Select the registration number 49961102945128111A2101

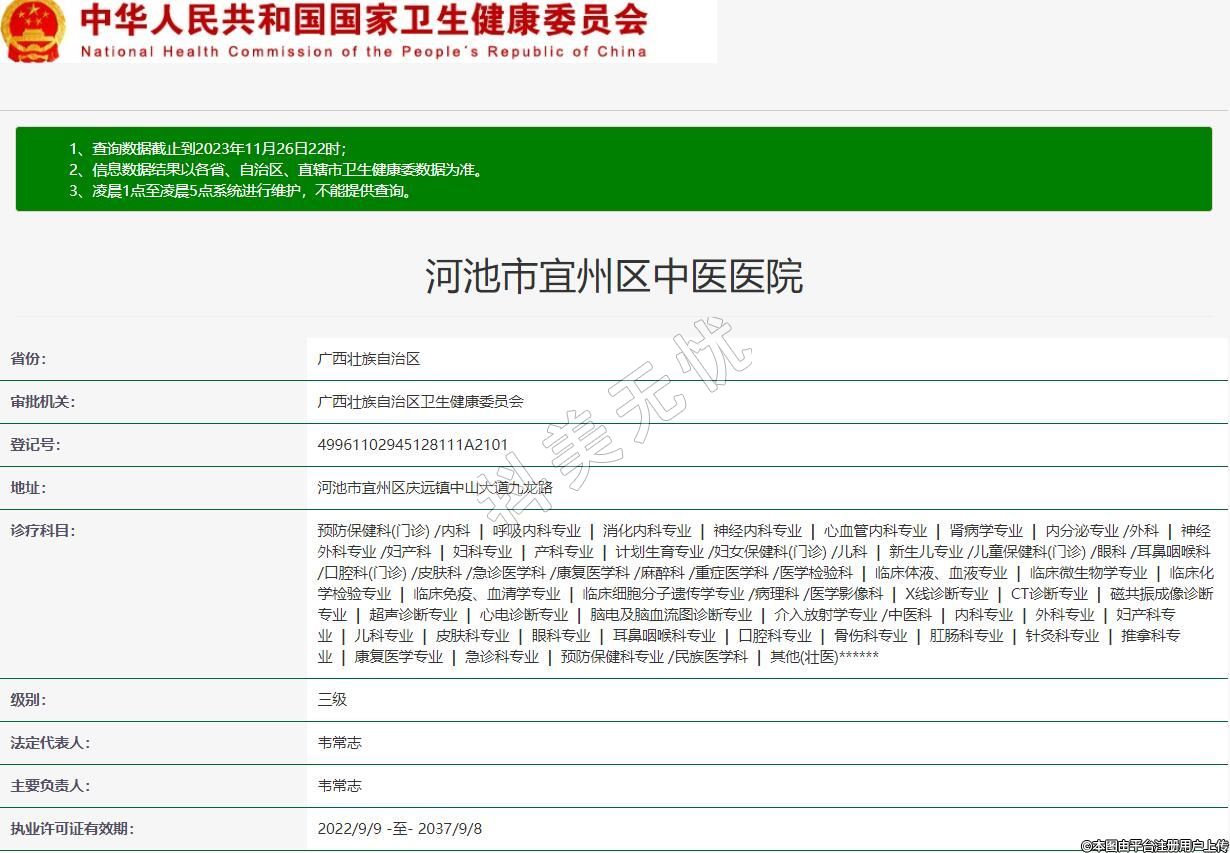(413, 445)
